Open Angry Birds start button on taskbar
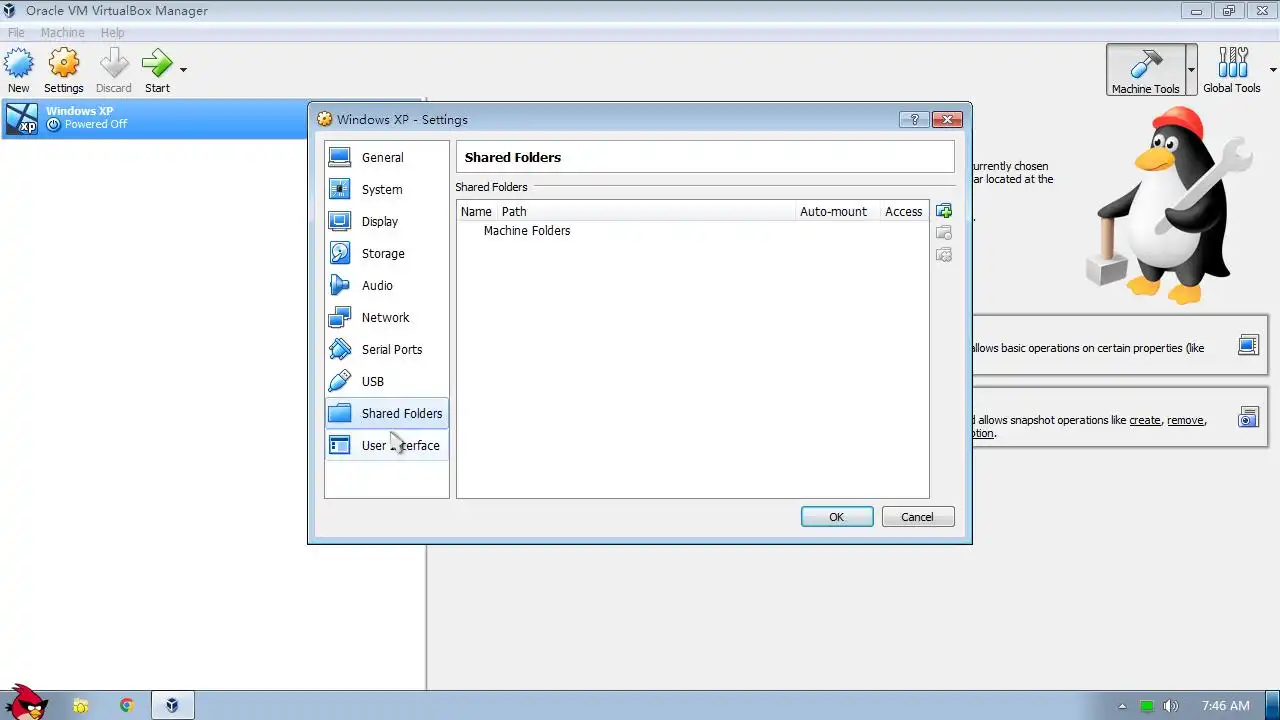1280x720 pixels. 24,702
